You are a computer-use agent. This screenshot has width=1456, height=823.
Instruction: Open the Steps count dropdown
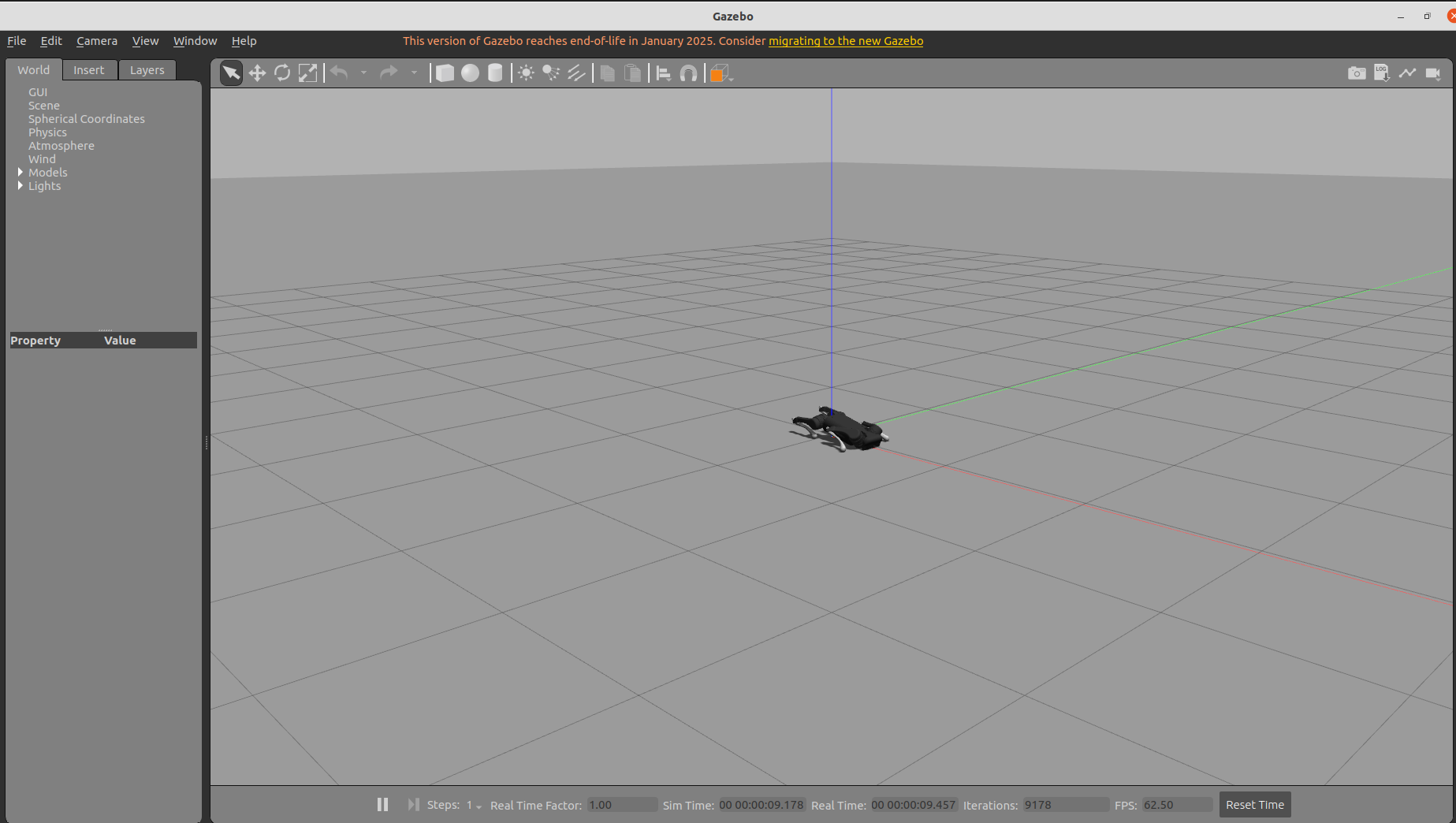(474, 805)
